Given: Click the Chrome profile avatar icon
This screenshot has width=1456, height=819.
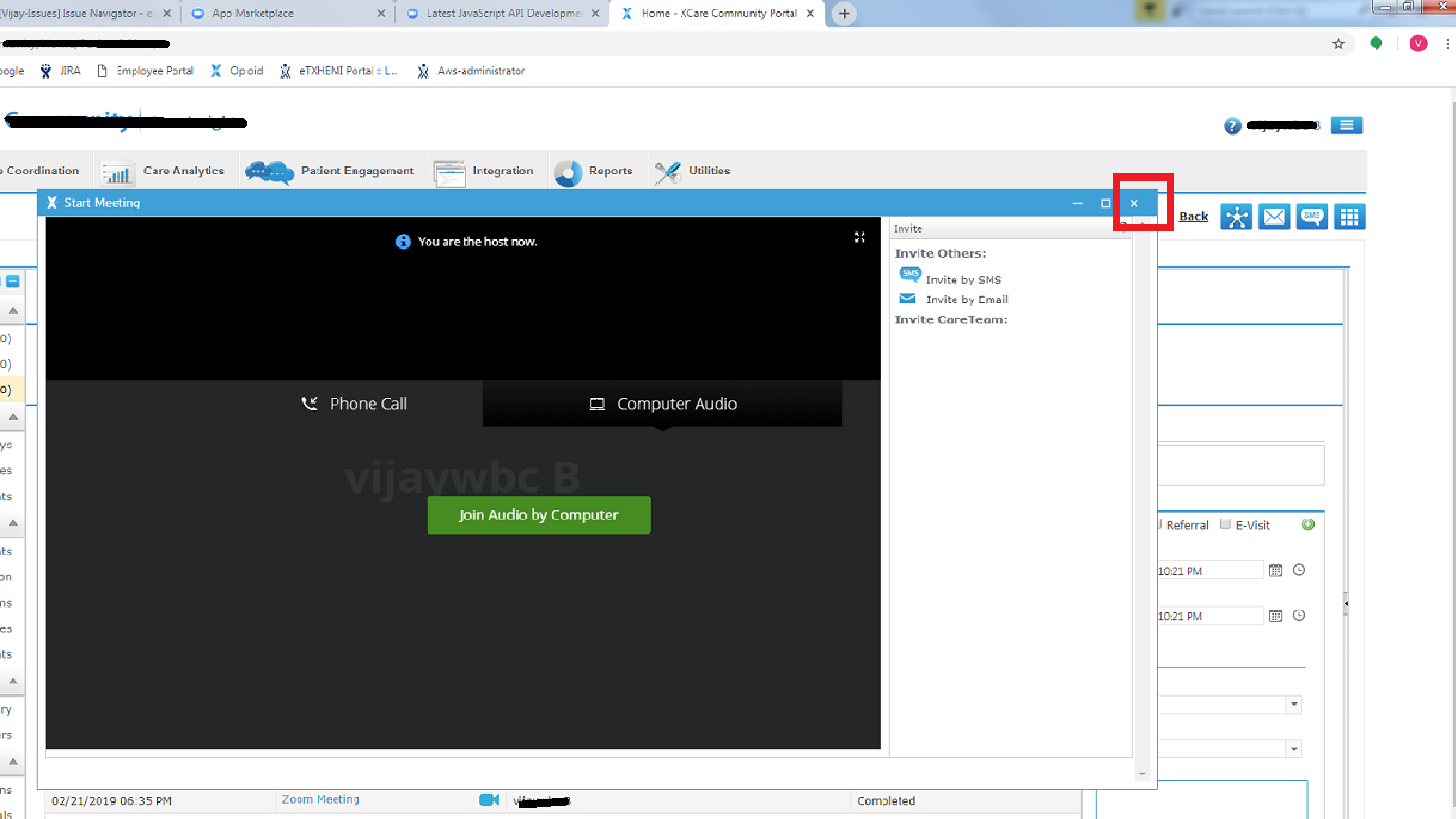Looking at the screenshot, I should click(1418, 44).
